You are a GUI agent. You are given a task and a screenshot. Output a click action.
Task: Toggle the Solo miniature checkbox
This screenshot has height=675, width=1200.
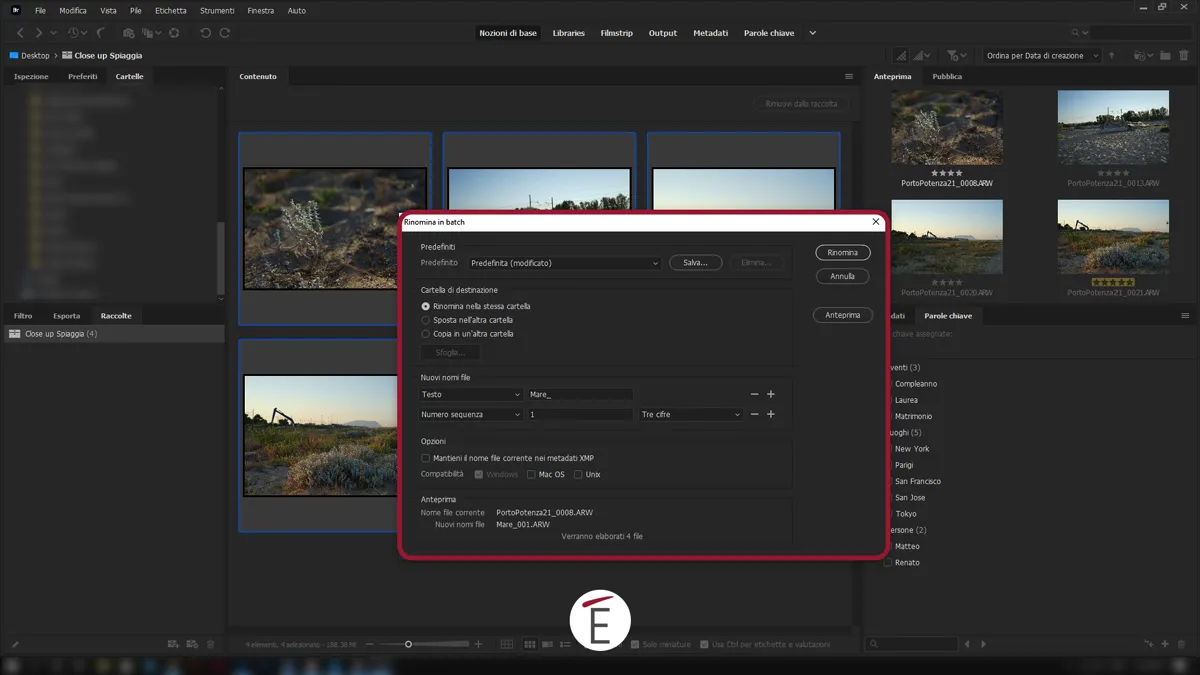[x=635, y=644]
